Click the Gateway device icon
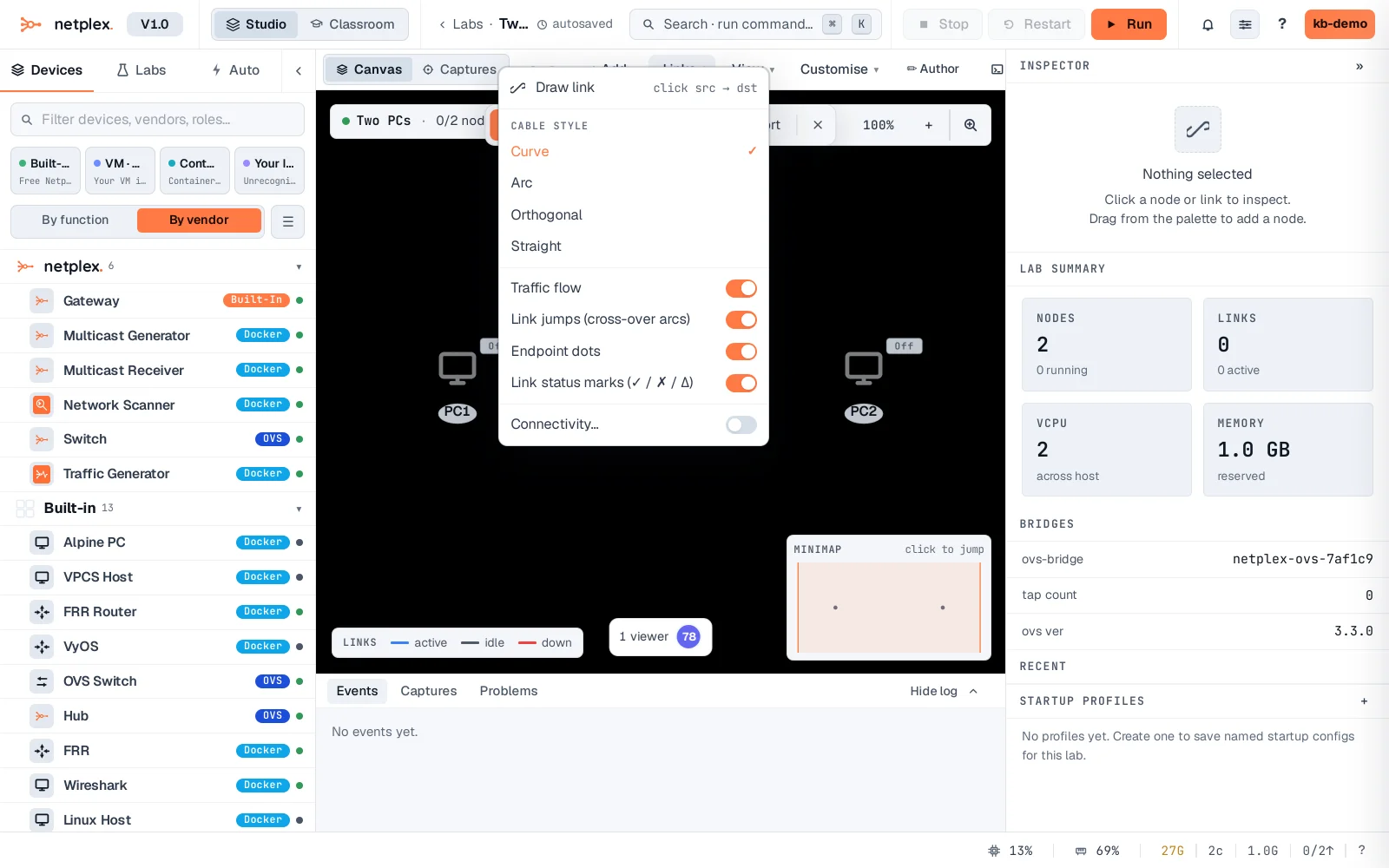This screenshot has width=1389, height=868. point(42,300)
